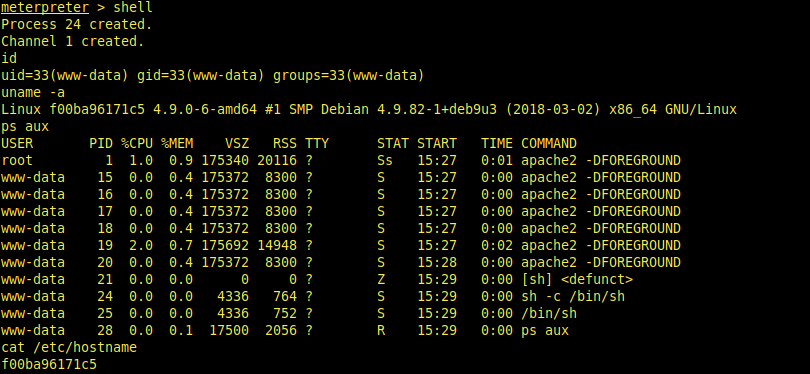
Task: Click the RSS value '764' in PID 24 row
Action: [285, 297]
